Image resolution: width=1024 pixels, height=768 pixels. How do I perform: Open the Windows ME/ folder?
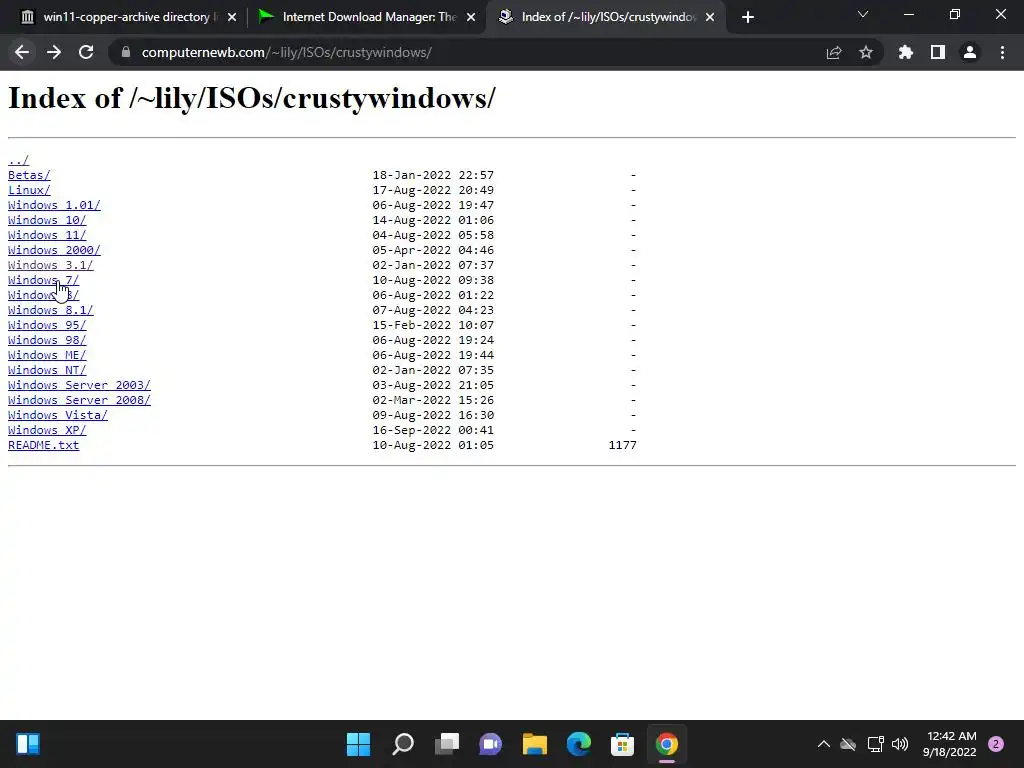pos(47,355)
